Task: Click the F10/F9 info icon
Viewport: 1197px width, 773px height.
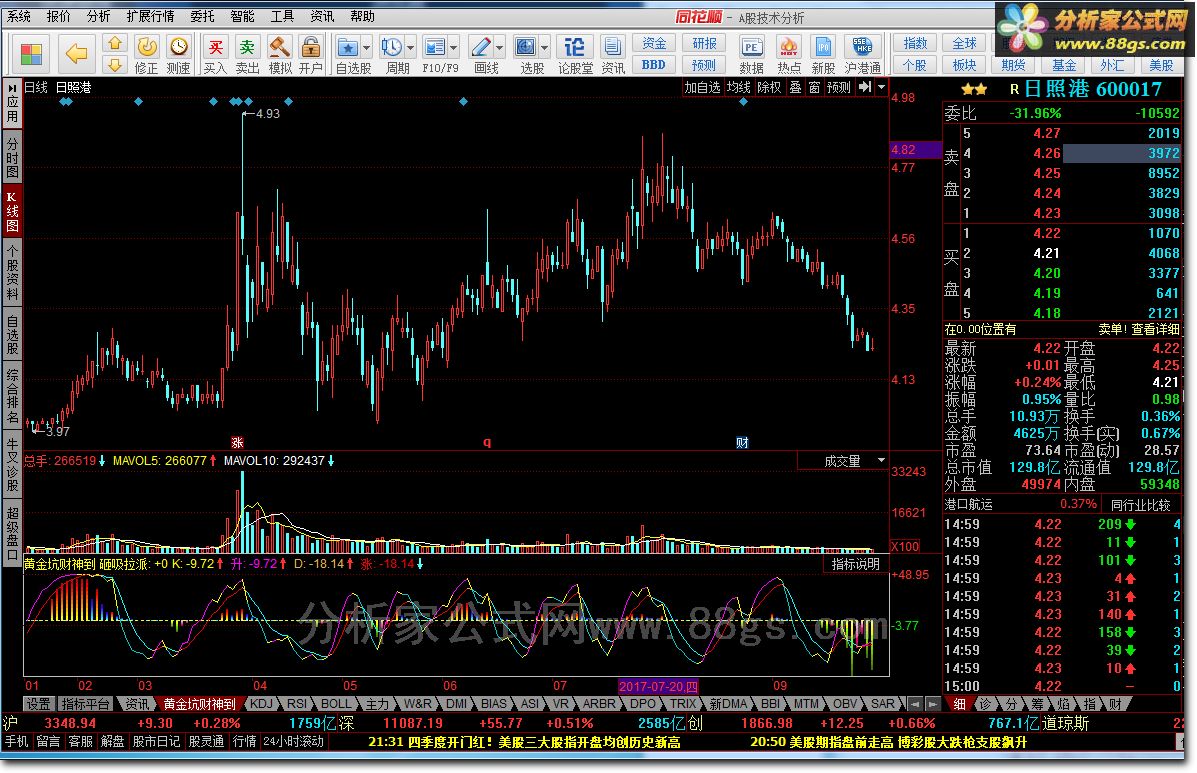Action: [x=435, y=47]
